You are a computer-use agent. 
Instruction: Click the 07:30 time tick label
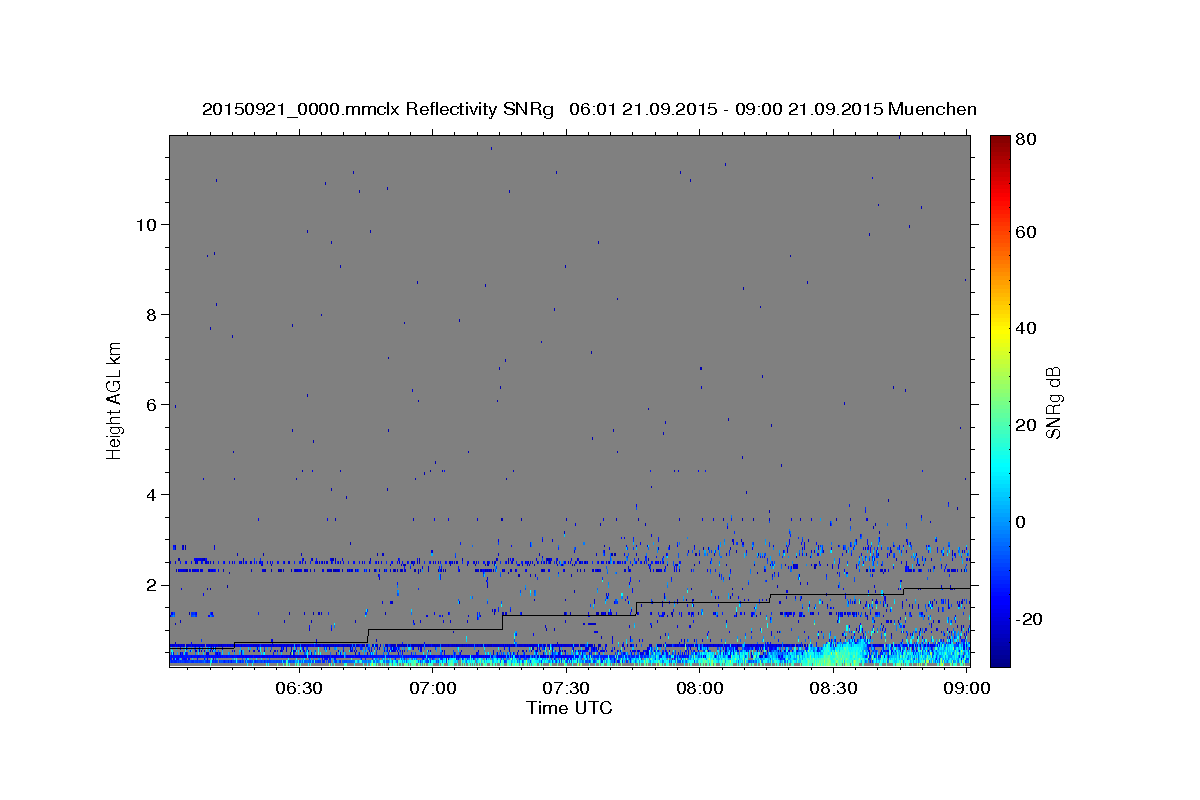(x=566, y=688)
